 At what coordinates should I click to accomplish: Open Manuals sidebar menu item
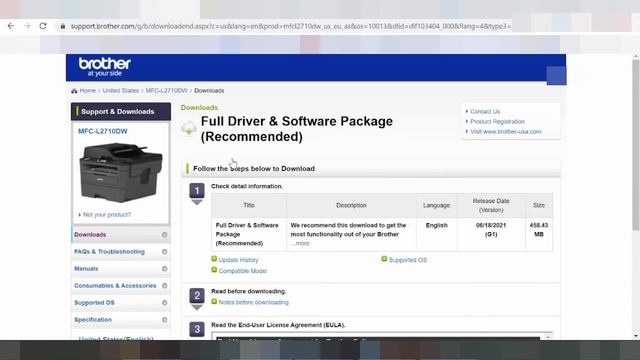pyautogui.click(x=121, y=269)
